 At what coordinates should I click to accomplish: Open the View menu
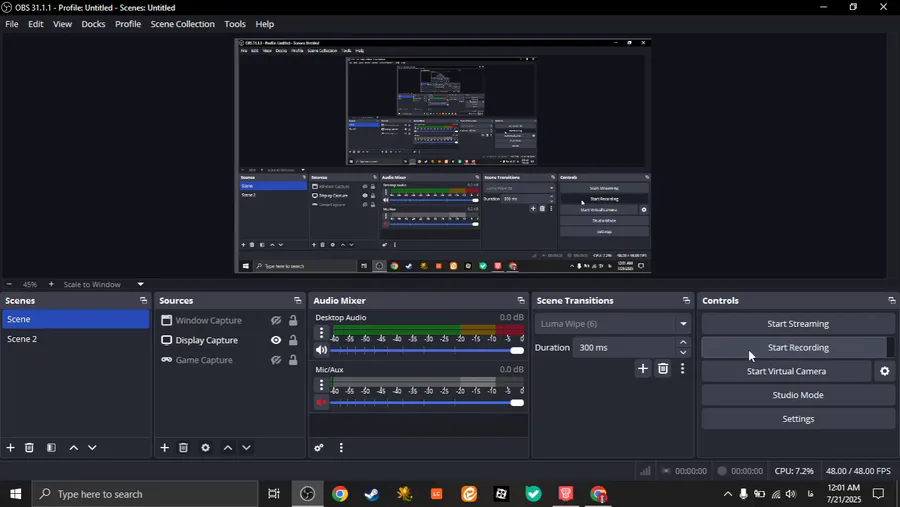[x=63, y=24]
